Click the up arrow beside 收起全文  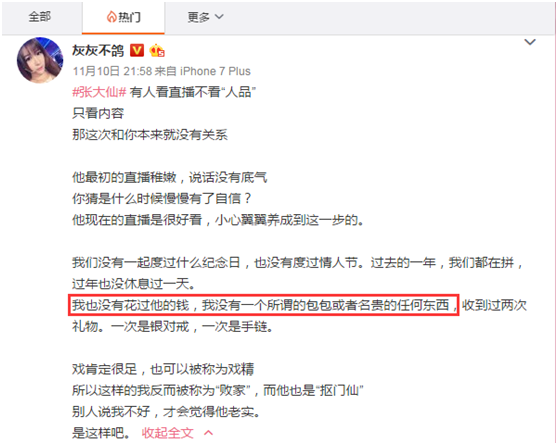click(x=209, y=433)
